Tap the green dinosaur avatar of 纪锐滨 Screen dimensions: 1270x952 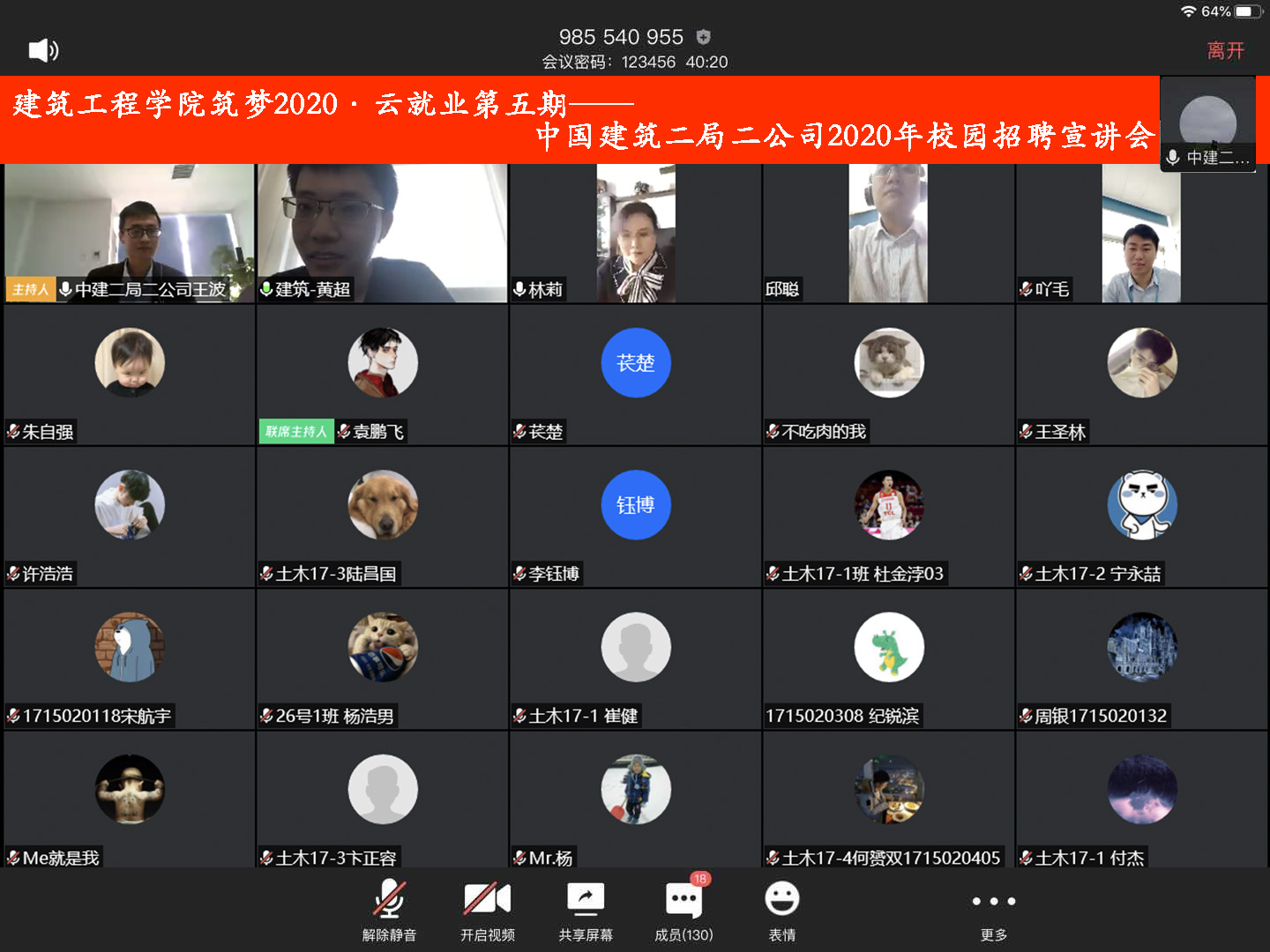pos(889,648)
